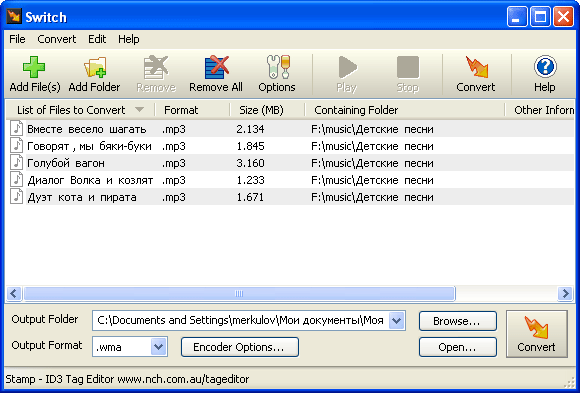
Task: Click music note icon of Вместе весело шагать
Action: point(16,128)
